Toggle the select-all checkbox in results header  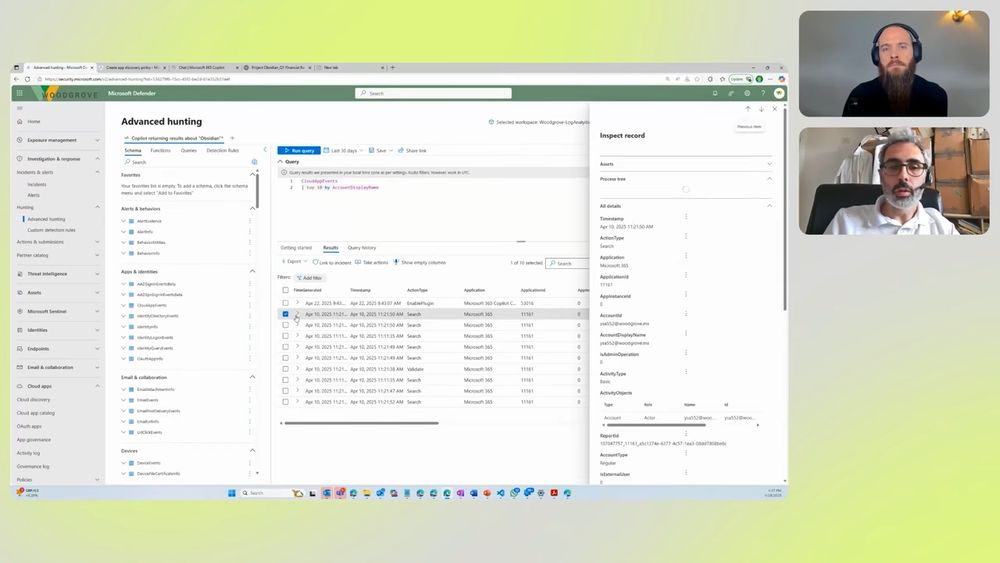286,290
